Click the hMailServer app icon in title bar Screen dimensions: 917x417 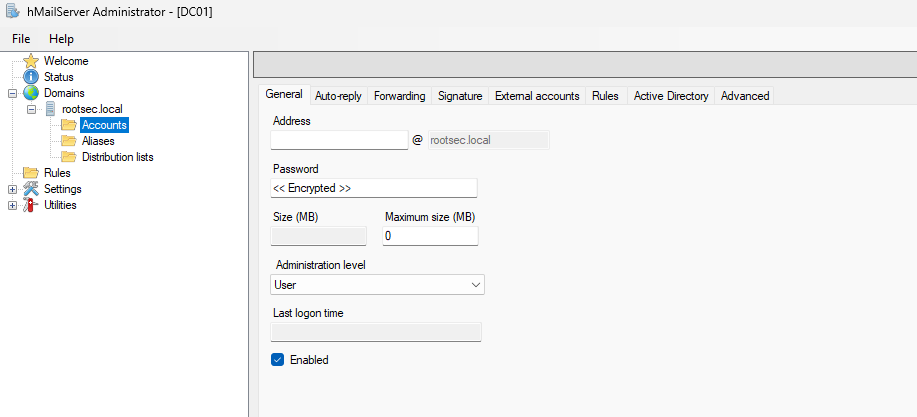[x=13, y=11]
